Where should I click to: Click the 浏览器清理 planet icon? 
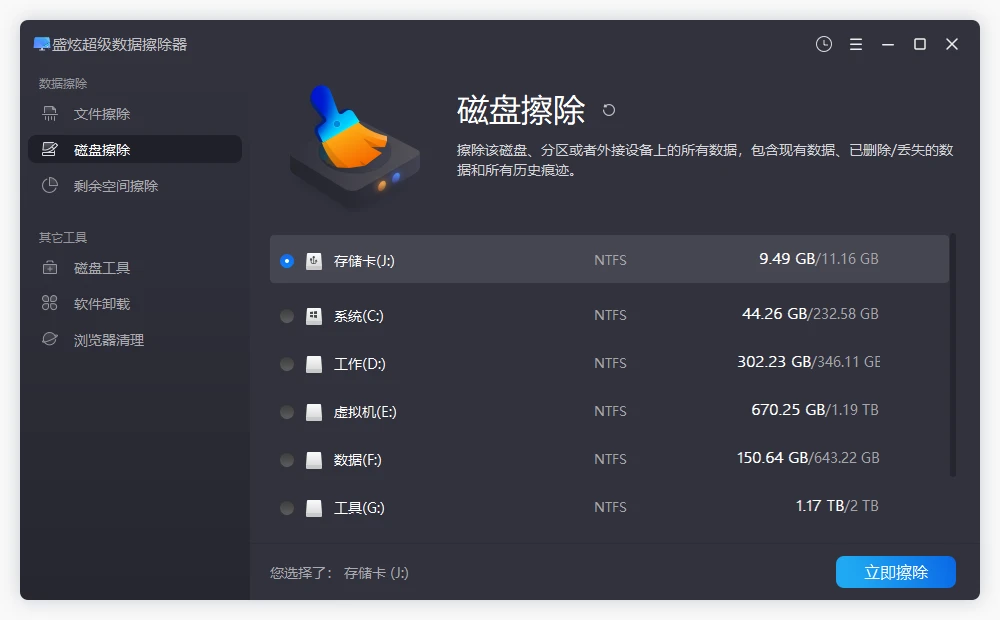[x=50, y=340]
